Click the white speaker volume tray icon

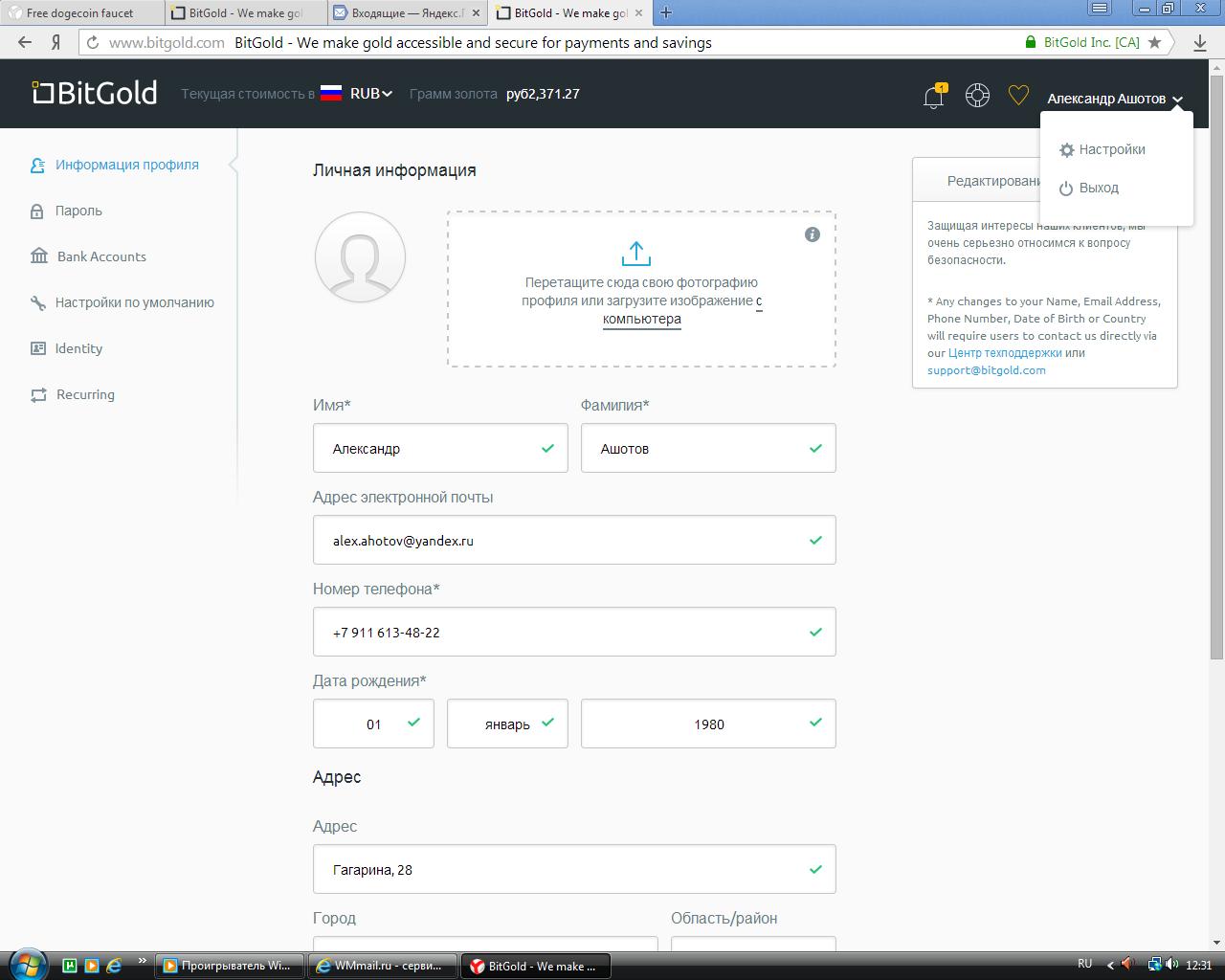coord(1173,965)
